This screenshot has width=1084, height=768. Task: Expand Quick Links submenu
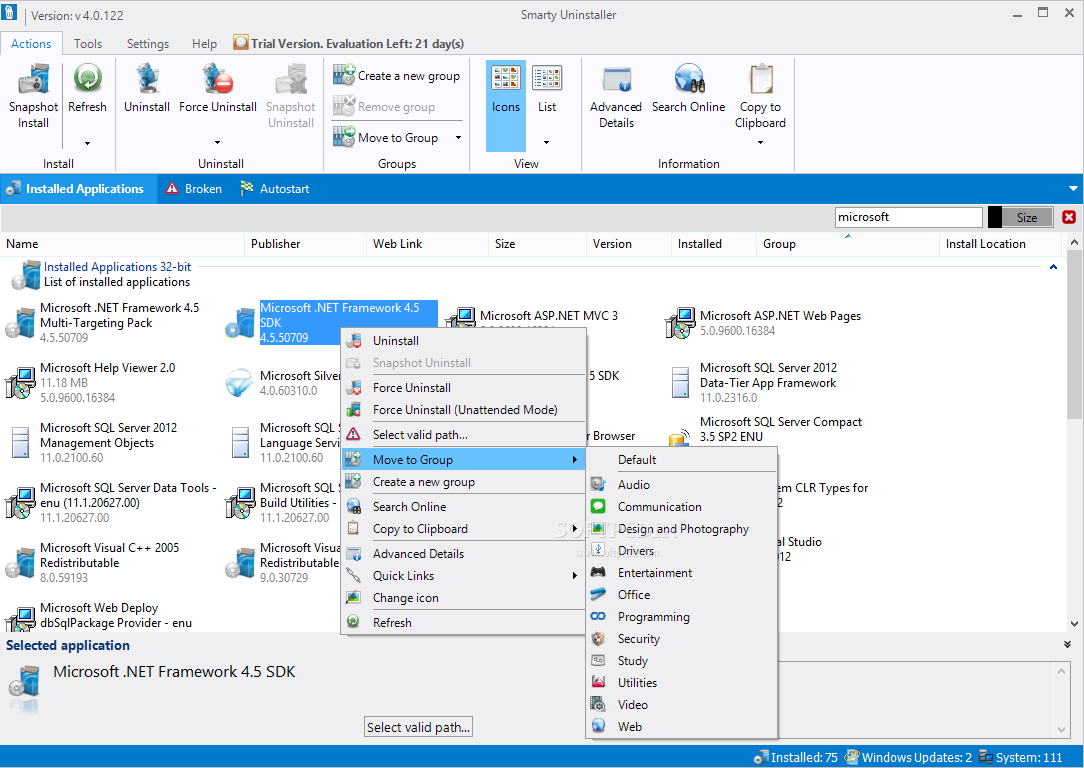(x=463, y=576)
